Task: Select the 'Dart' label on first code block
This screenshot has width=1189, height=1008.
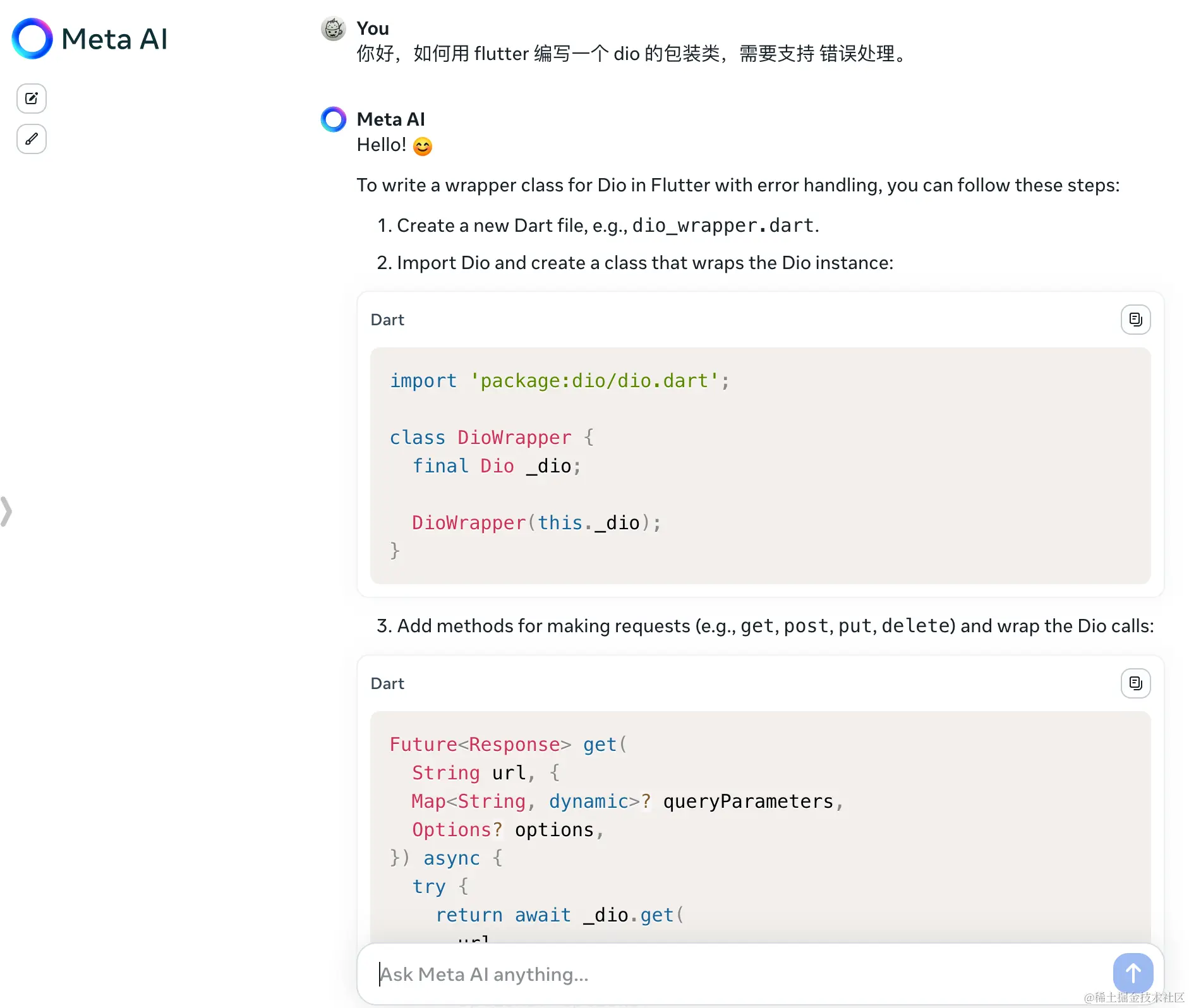Action: [387, 320]
